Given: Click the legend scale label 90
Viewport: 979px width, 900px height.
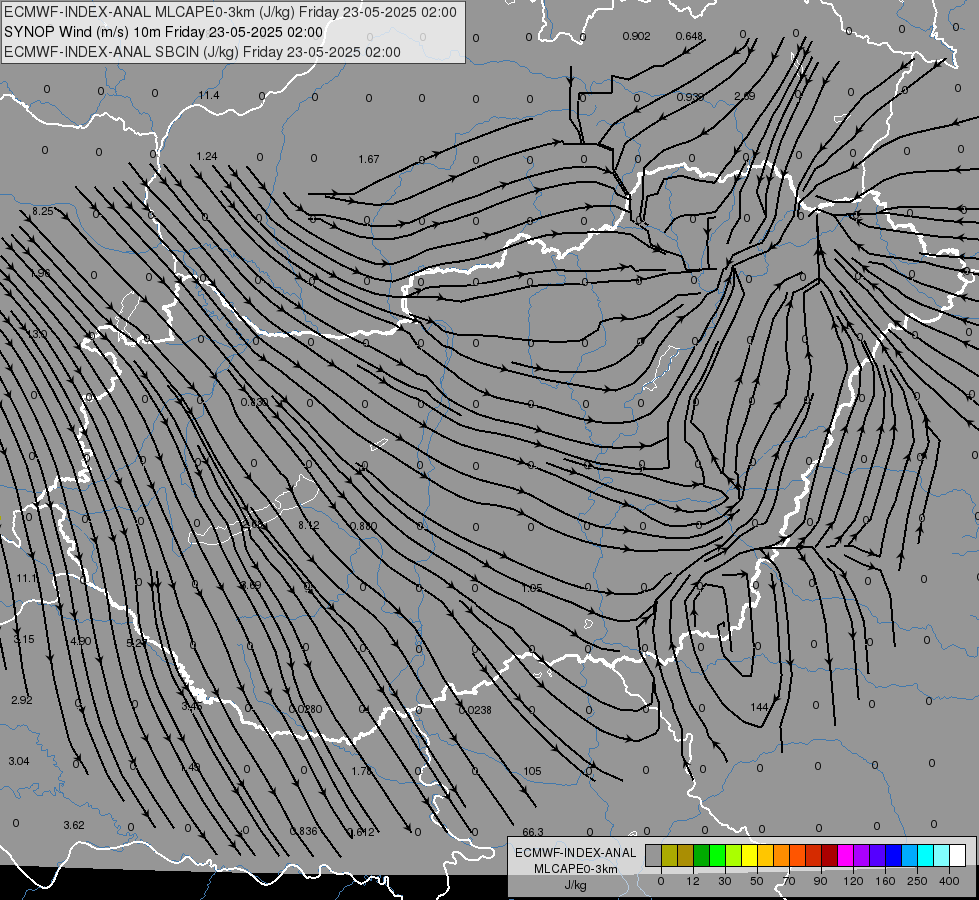Looking at the screenshot, I should [x=820, y=881].
